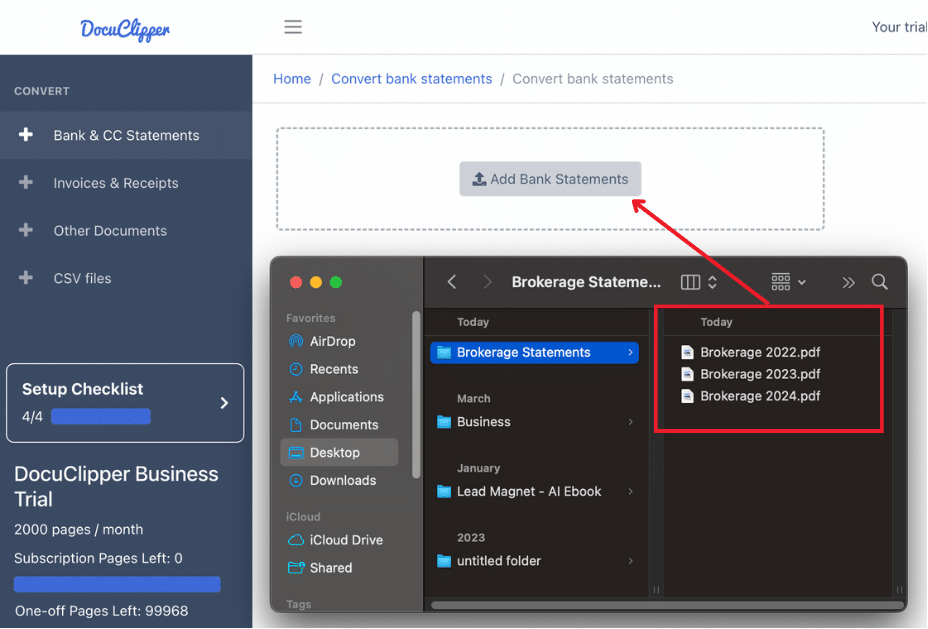Image resolution: width=928 pixels, height=629 pixels.
Task: Click the AirDrop icon in Favorites
Action: (296, 341)
